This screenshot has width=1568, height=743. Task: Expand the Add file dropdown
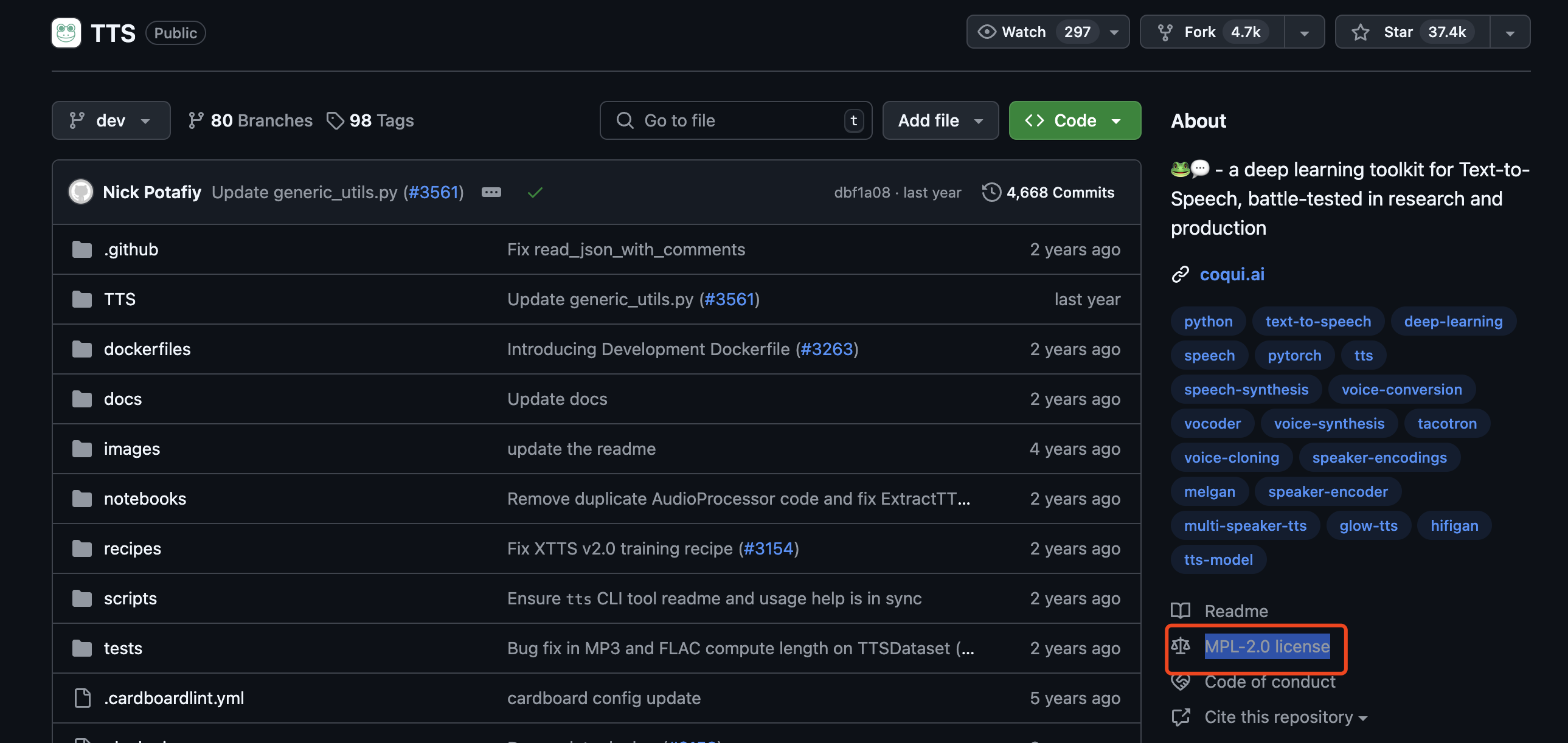940,120
